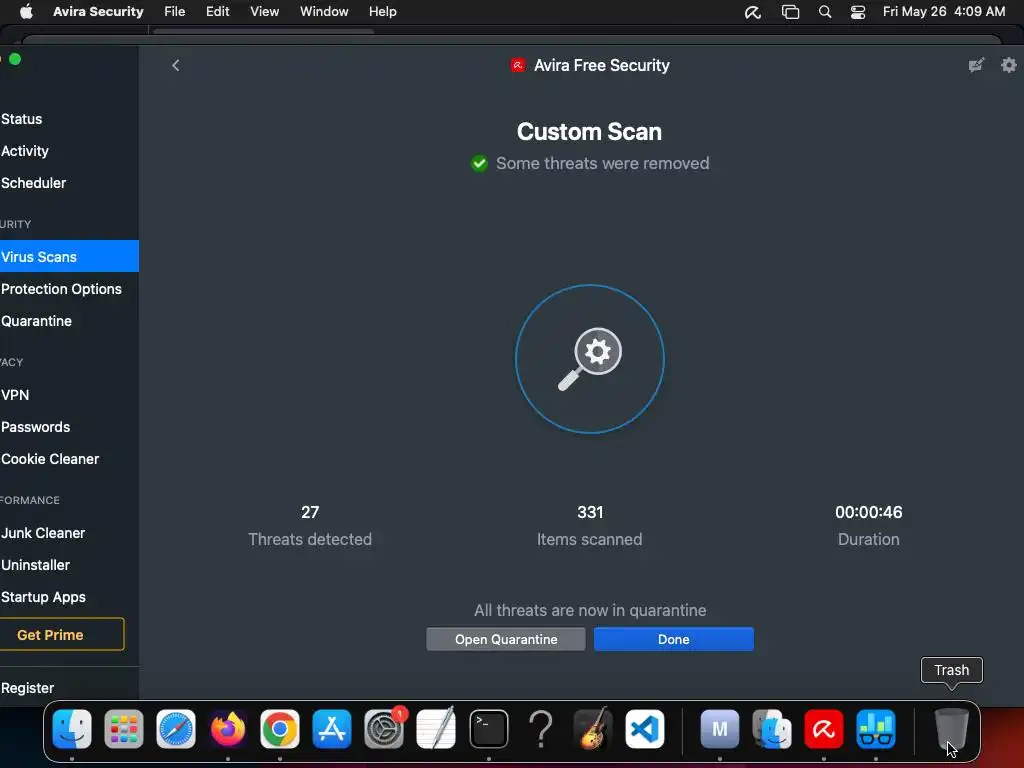Open the M app Dock icon
The height and width of the screenshot is (768, 1024).
click(720, 729)
